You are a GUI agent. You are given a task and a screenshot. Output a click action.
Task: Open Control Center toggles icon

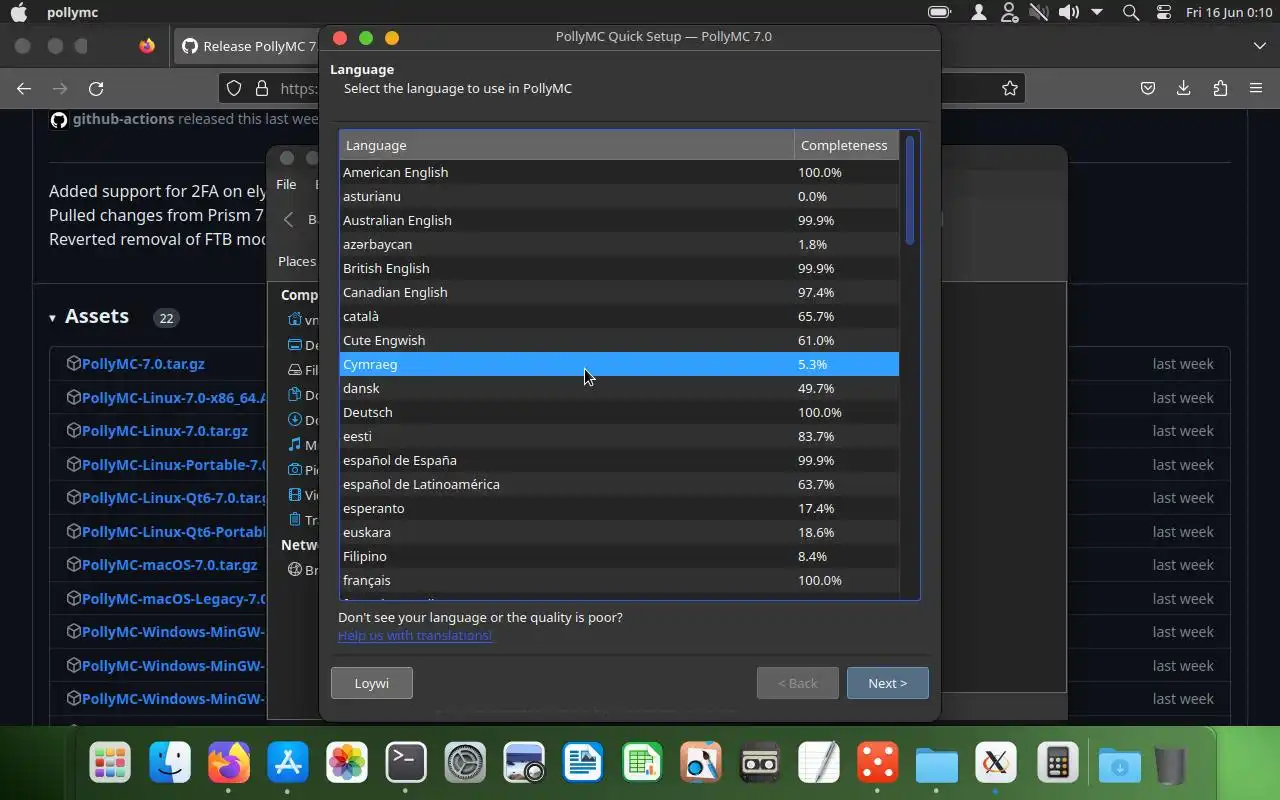1163,13
